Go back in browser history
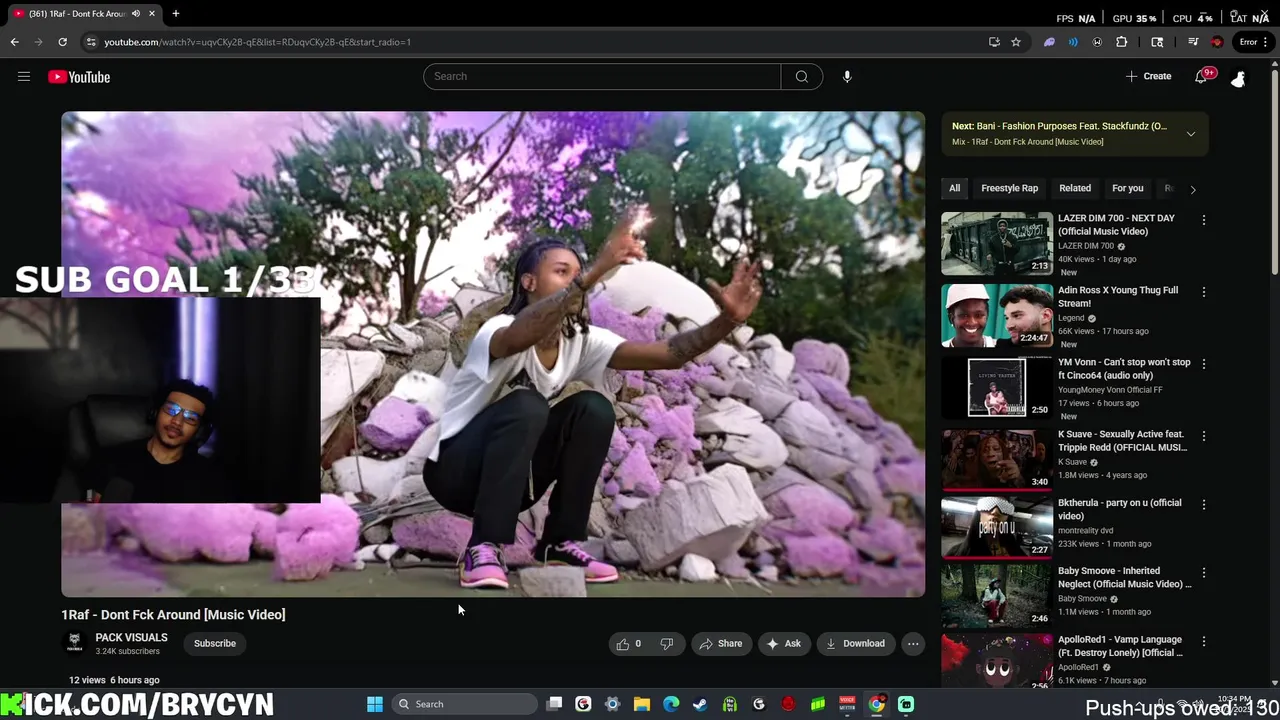 14,42
